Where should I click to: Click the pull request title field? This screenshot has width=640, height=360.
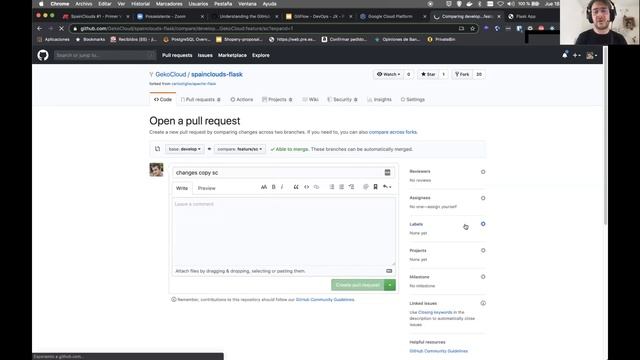(283, 173)
